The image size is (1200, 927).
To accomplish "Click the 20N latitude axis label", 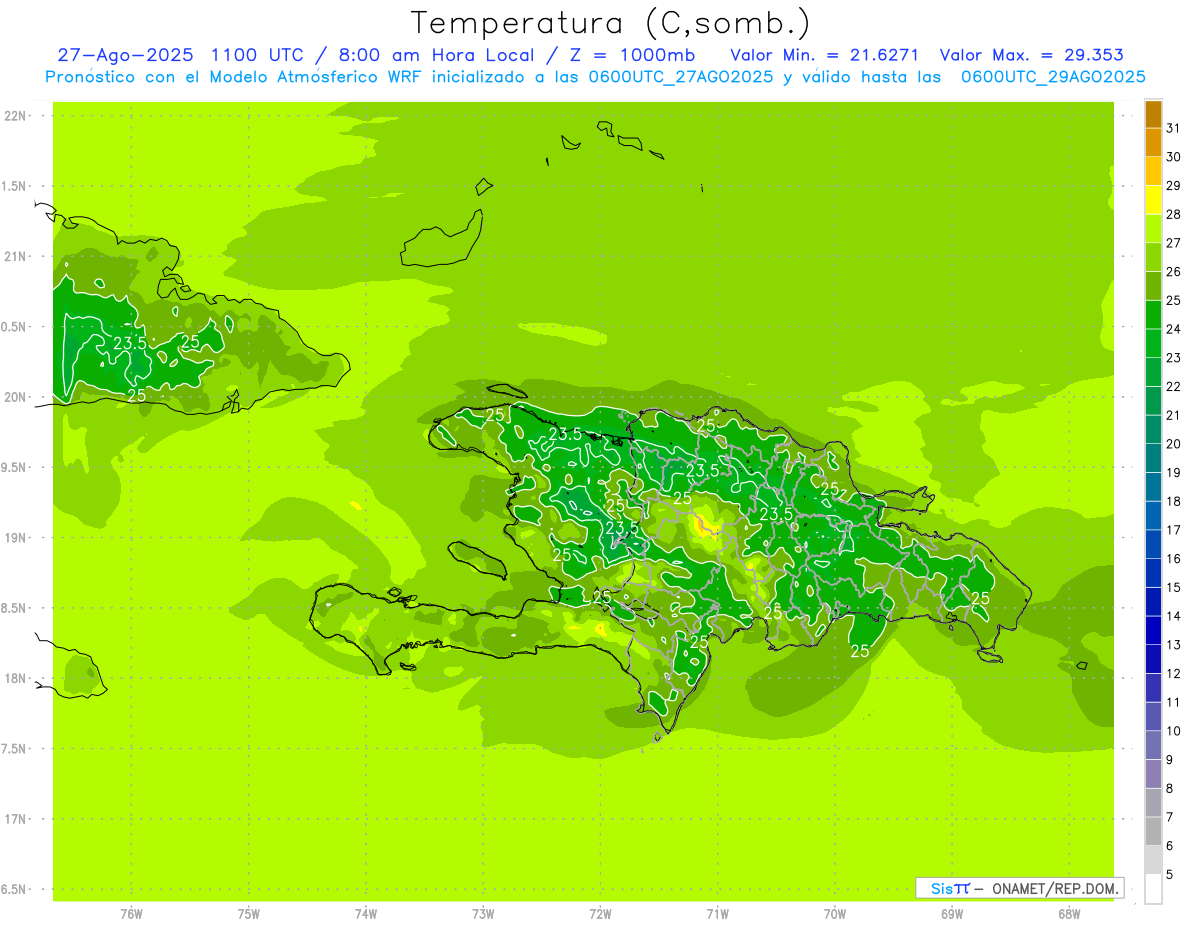I will pyautogui.click(x=16, y=397).
